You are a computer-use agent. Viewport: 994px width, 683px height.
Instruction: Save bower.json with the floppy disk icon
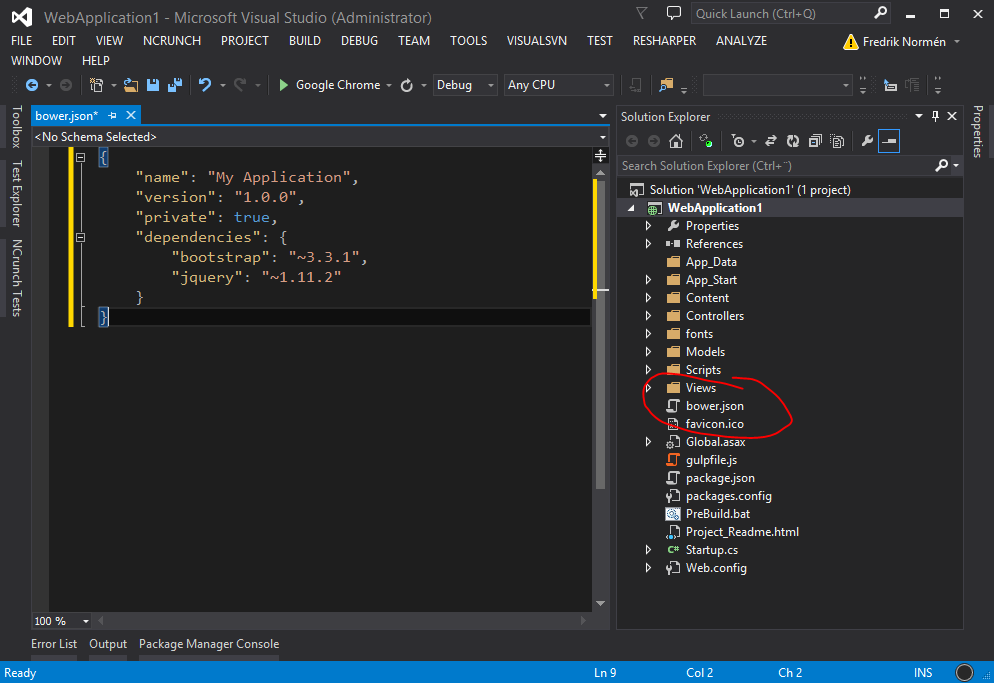click(x=153, y=85)
